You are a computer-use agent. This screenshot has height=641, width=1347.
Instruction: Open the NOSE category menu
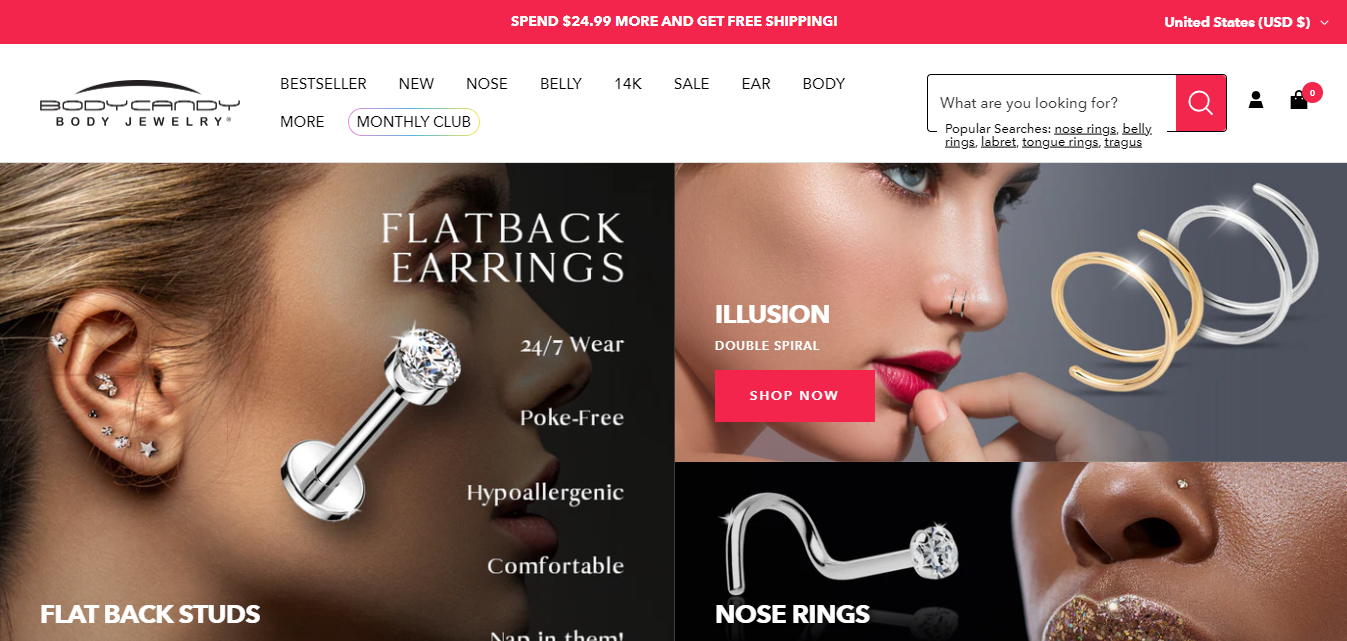pyautogui.click(x=487, y=84)
